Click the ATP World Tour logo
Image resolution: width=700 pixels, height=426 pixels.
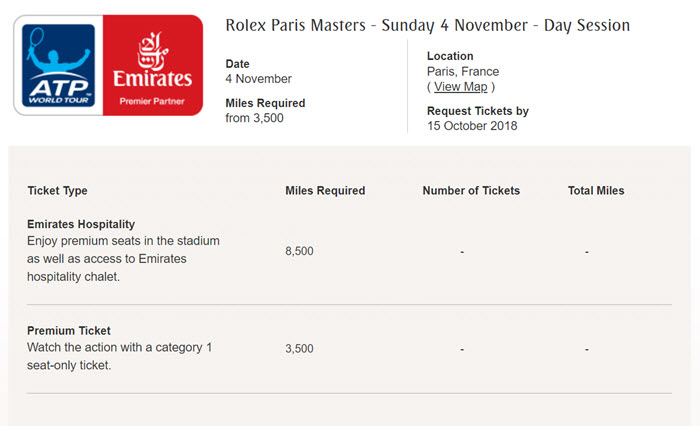tap(58, 65)
